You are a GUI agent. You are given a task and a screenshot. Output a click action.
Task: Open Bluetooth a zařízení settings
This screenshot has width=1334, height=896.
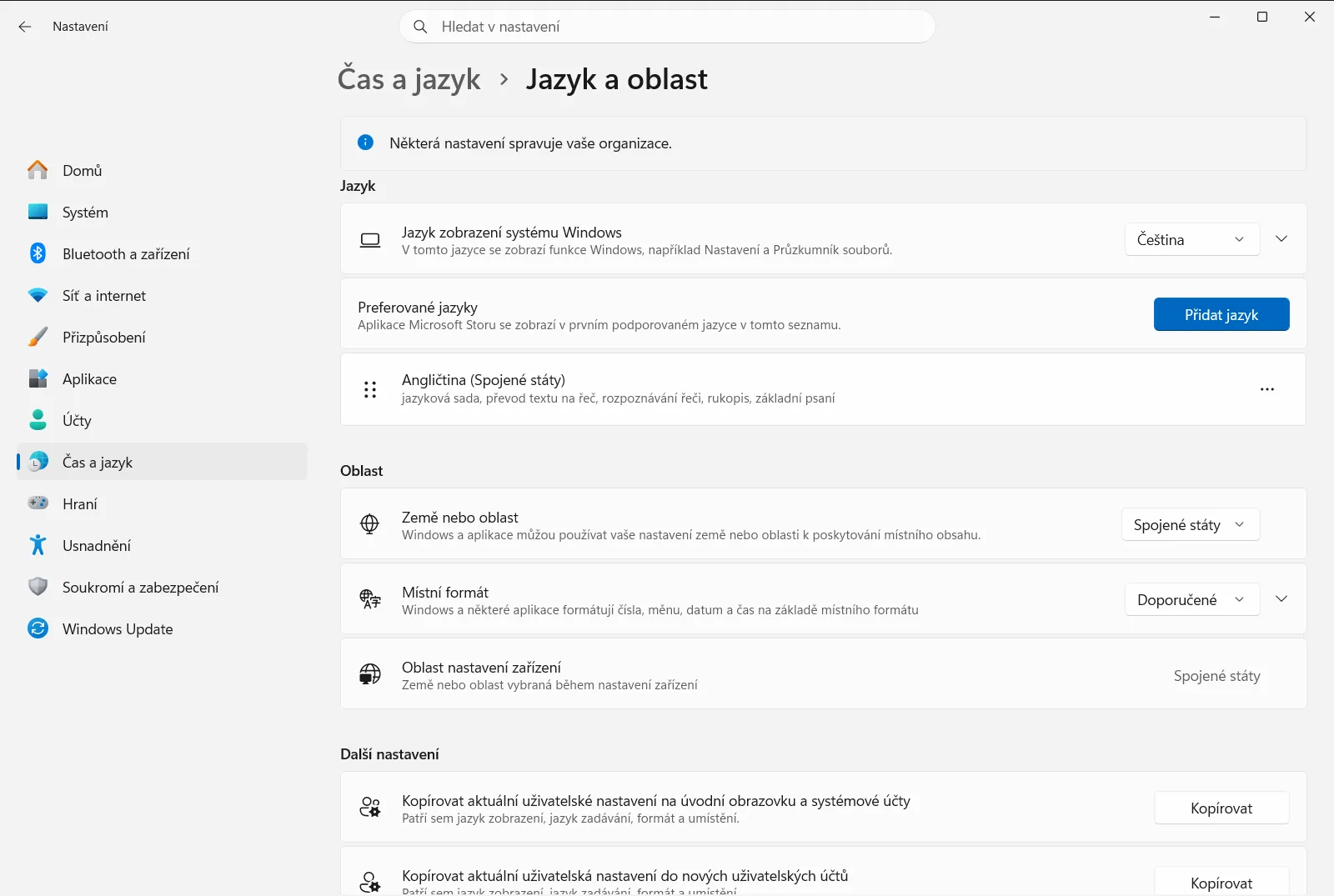click(162, 253)
